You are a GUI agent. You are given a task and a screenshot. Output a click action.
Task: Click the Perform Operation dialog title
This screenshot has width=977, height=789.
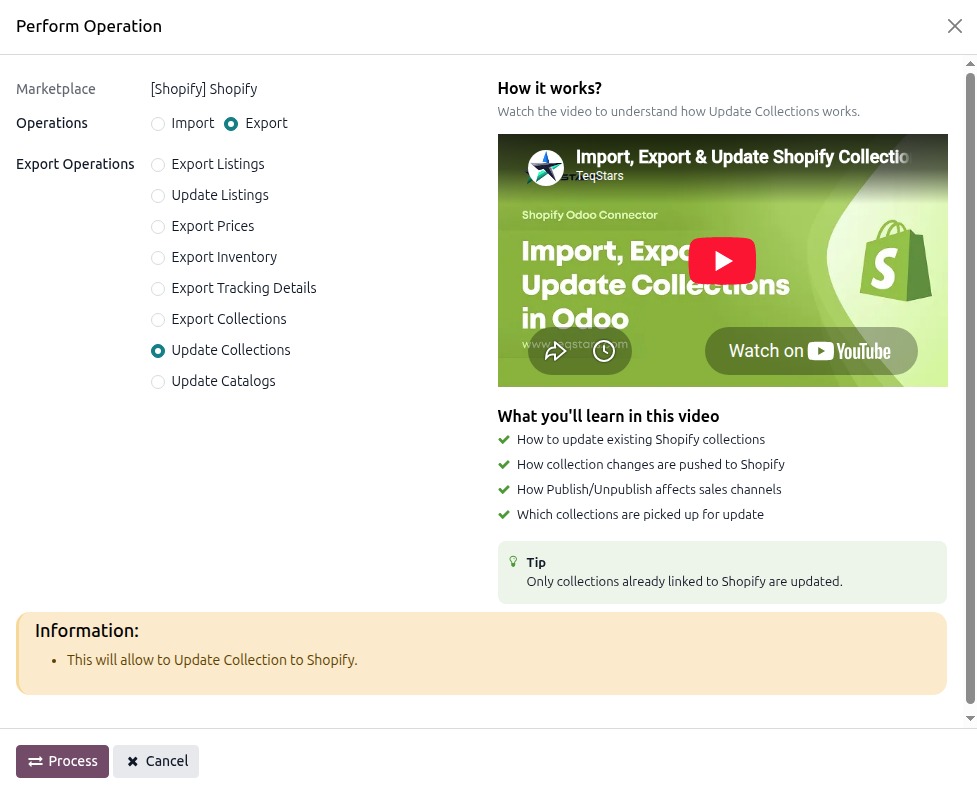tap(88, 26)
